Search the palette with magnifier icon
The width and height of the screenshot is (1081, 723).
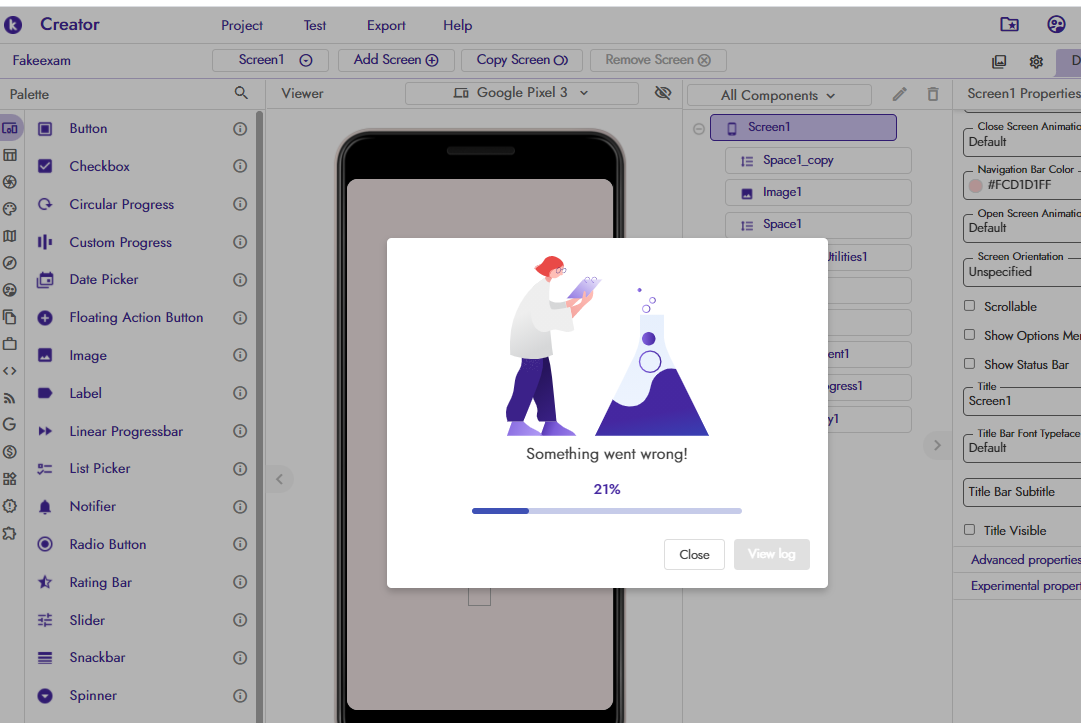(x=241, y=92)
